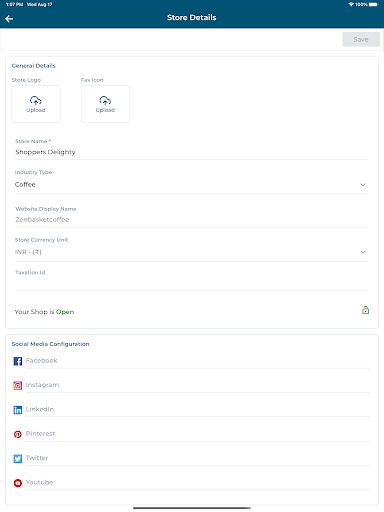This screenshot has height=512, width=384.
Task: Click the status bar time display
Action: pos(14,4)
